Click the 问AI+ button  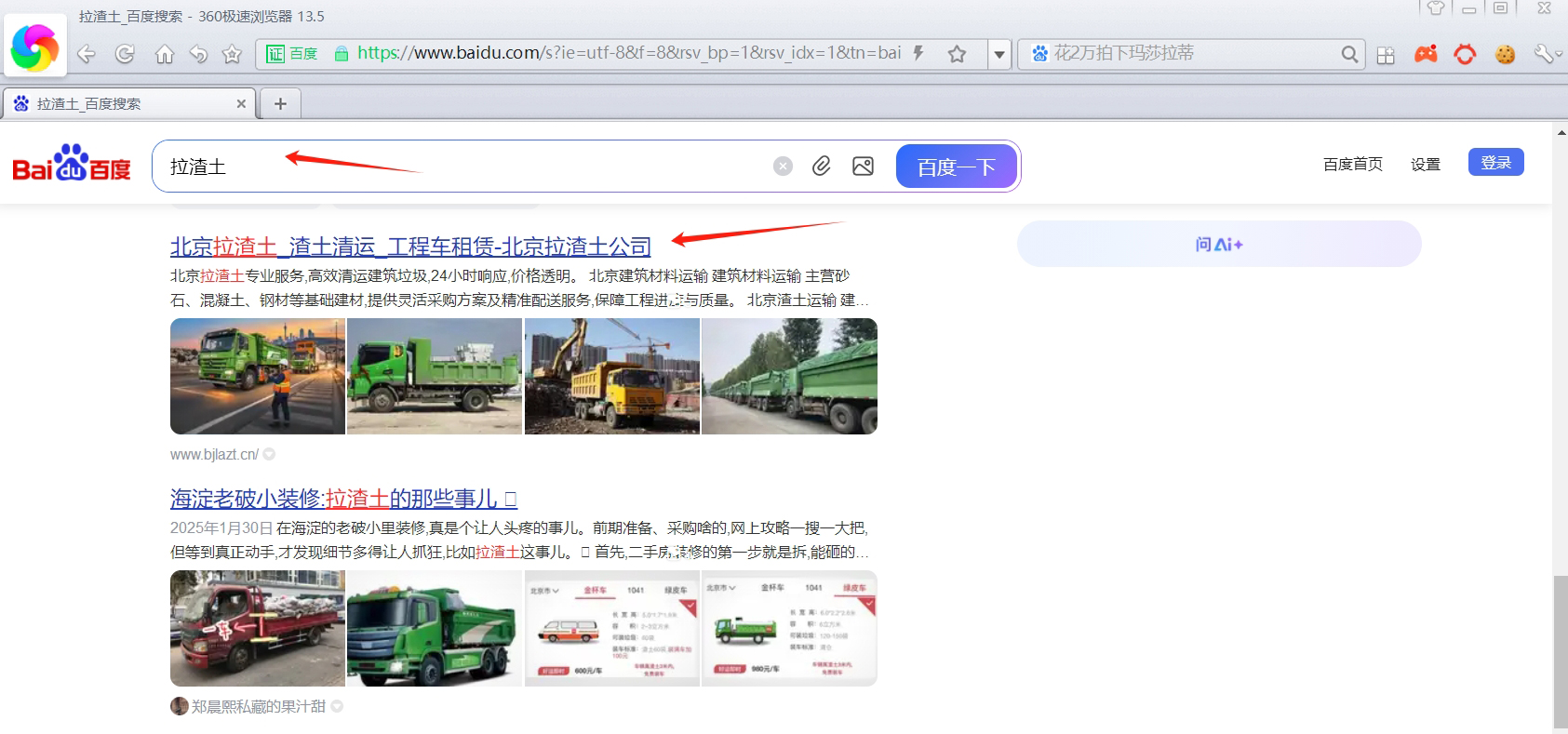pyautogui.click(x=1219, y=244)
